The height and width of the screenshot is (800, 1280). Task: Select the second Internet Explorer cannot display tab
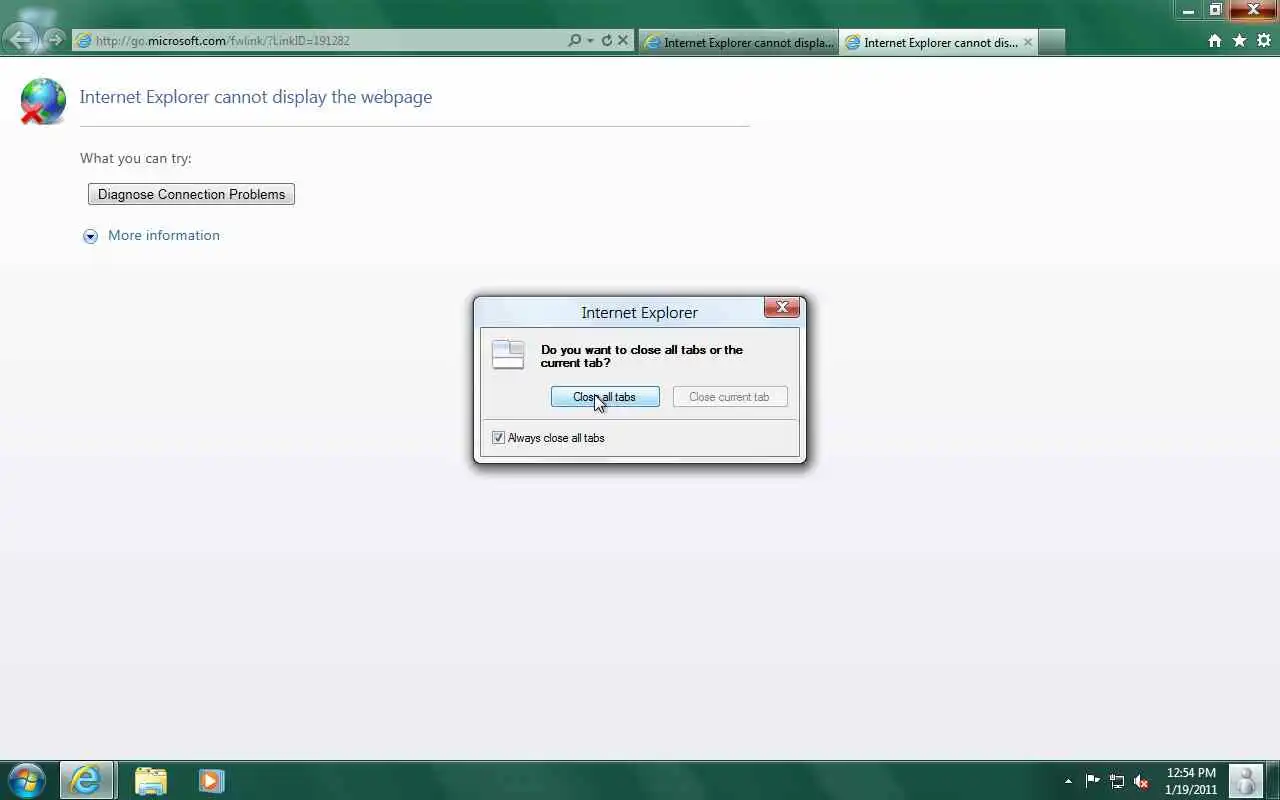click(x=930, y=42)
